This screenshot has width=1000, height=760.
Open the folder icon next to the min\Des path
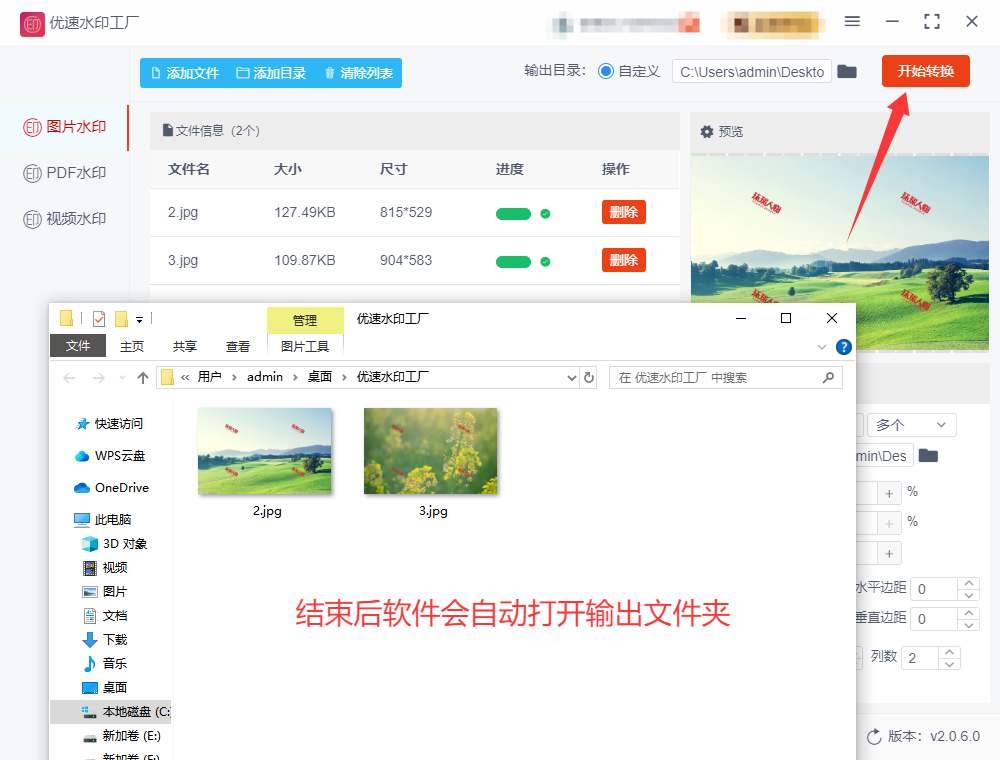928,456
